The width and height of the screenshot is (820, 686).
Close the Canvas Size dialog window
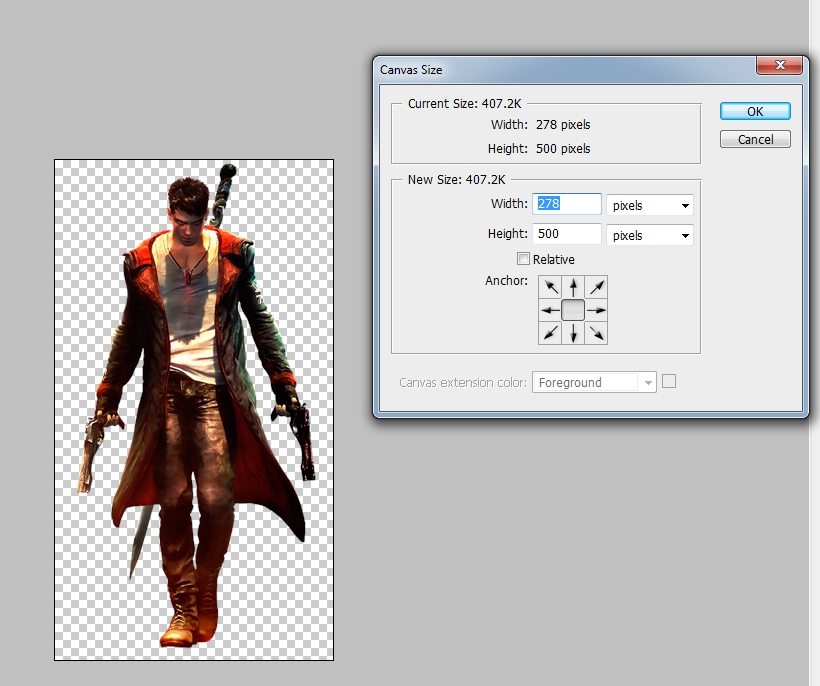[x=780, y=65]
